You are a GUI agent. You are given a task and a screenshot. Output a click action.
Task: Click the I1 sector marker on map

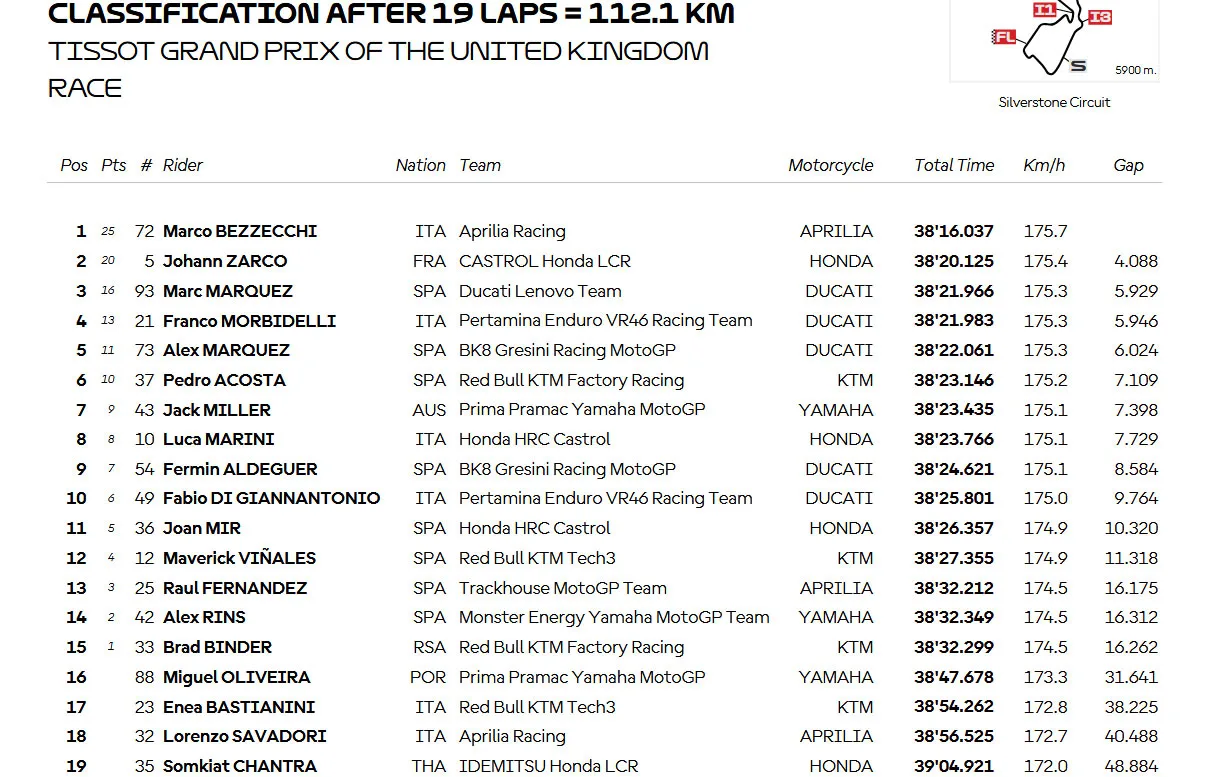click(1044, 9)
